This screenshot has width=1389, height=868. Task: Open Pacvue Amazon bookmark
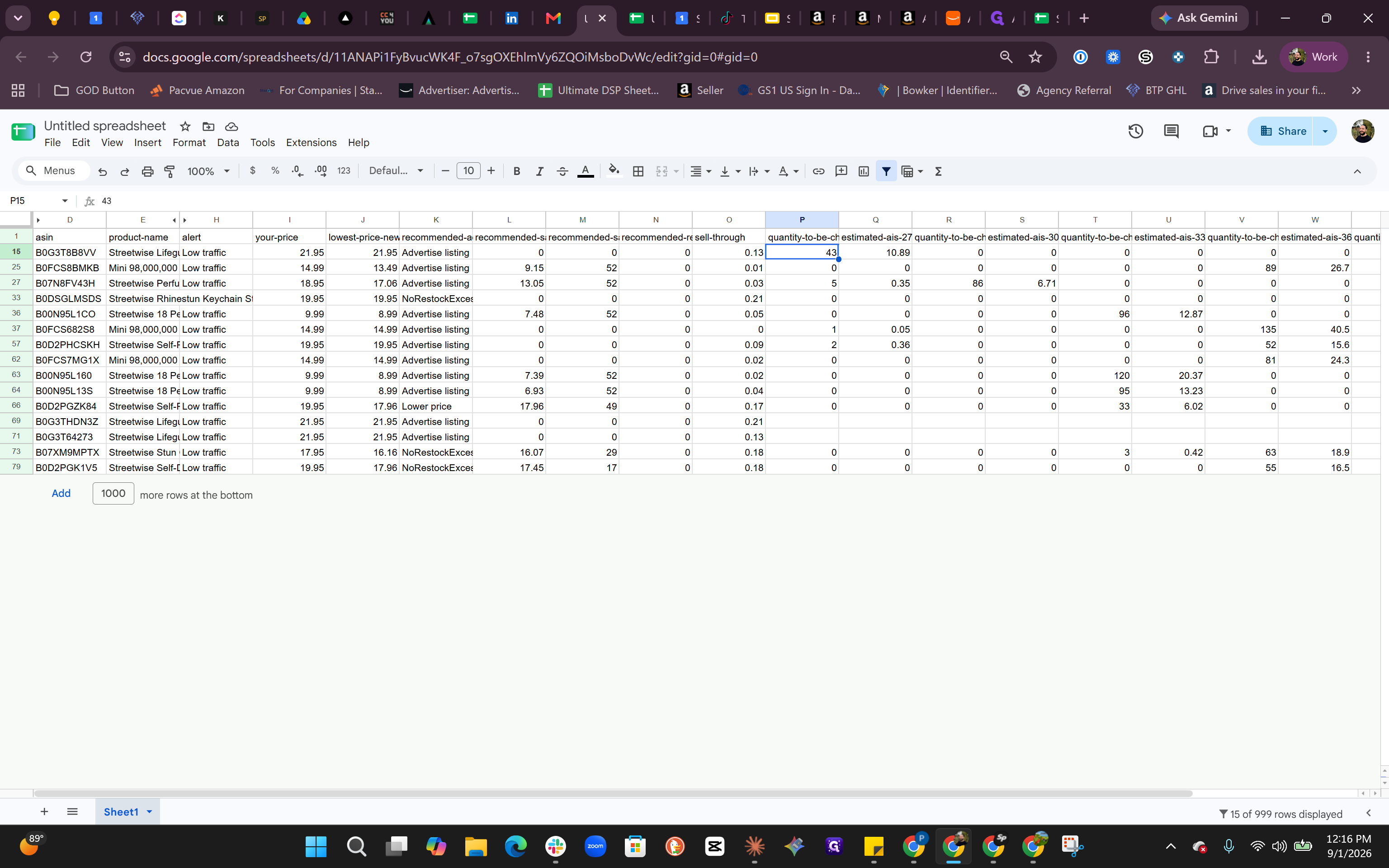tap(197, 90)
